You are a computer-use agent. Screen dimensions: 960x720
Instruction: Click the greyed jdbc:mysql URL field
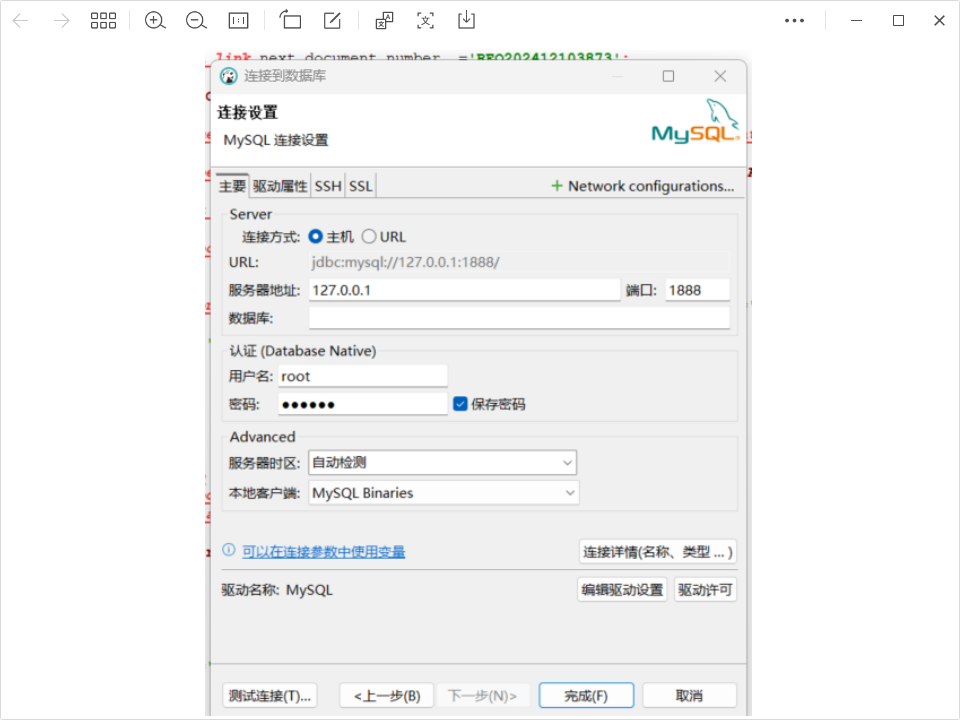[519, 262]
